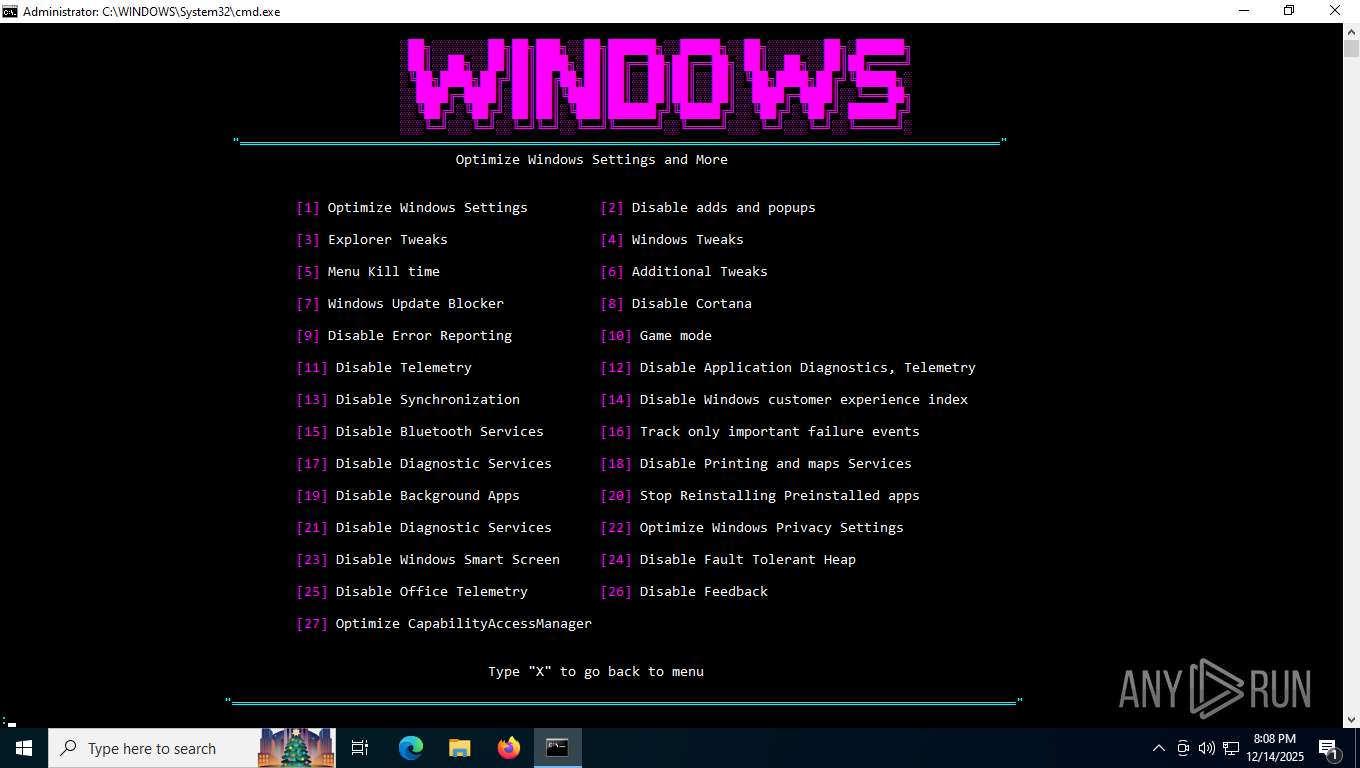Click option [23] Disable Windows Smart Screen
The height and width of the screenshot is (768, 1360).
click(428, 560)
